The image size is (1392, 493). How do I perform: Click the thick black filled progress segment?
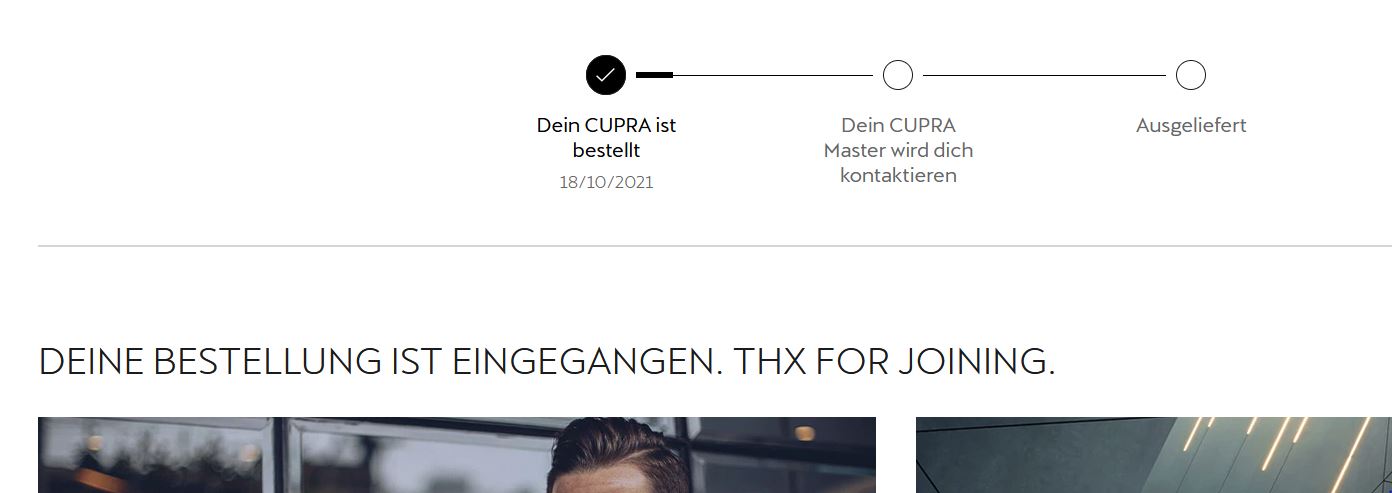[x=654, y=75]
